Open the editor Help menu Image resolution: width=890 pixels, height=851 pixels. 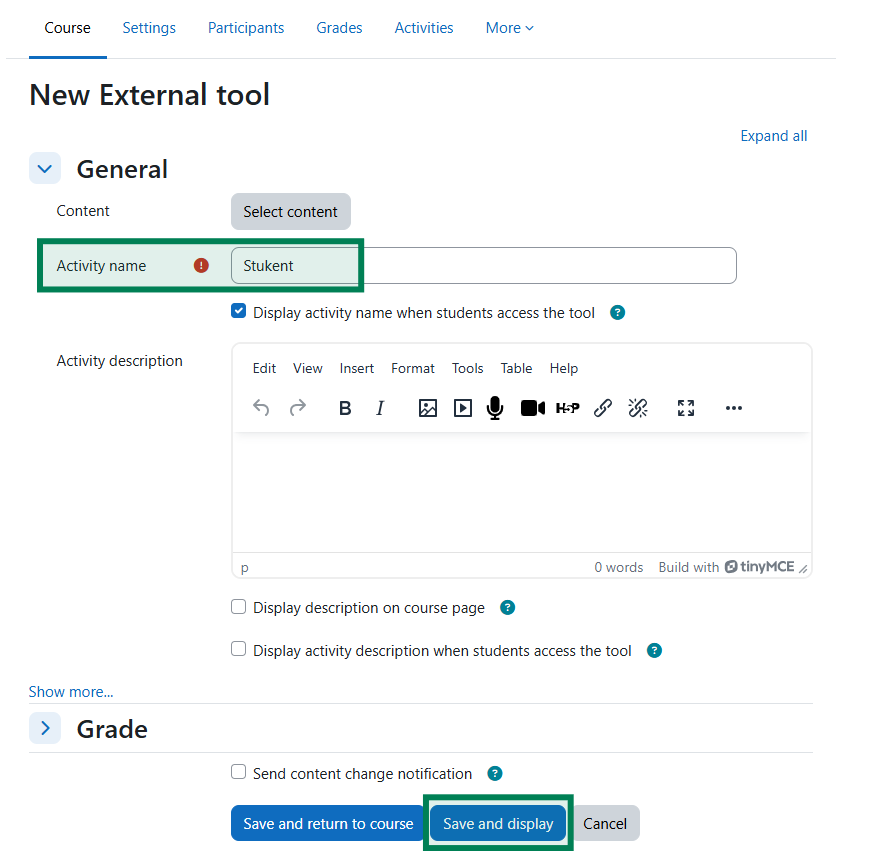[x=564, y=368]
